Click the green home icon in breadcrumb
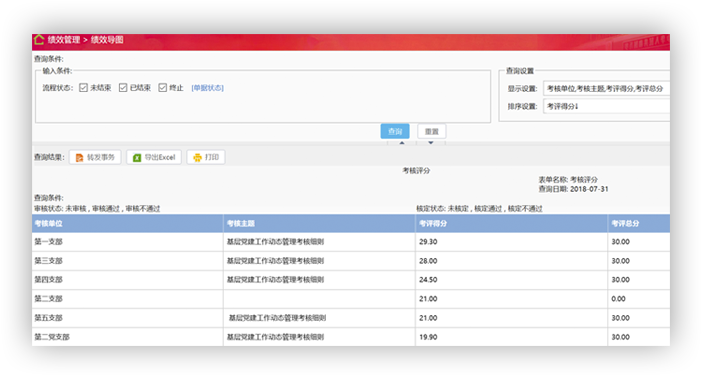 pos(39,39)
